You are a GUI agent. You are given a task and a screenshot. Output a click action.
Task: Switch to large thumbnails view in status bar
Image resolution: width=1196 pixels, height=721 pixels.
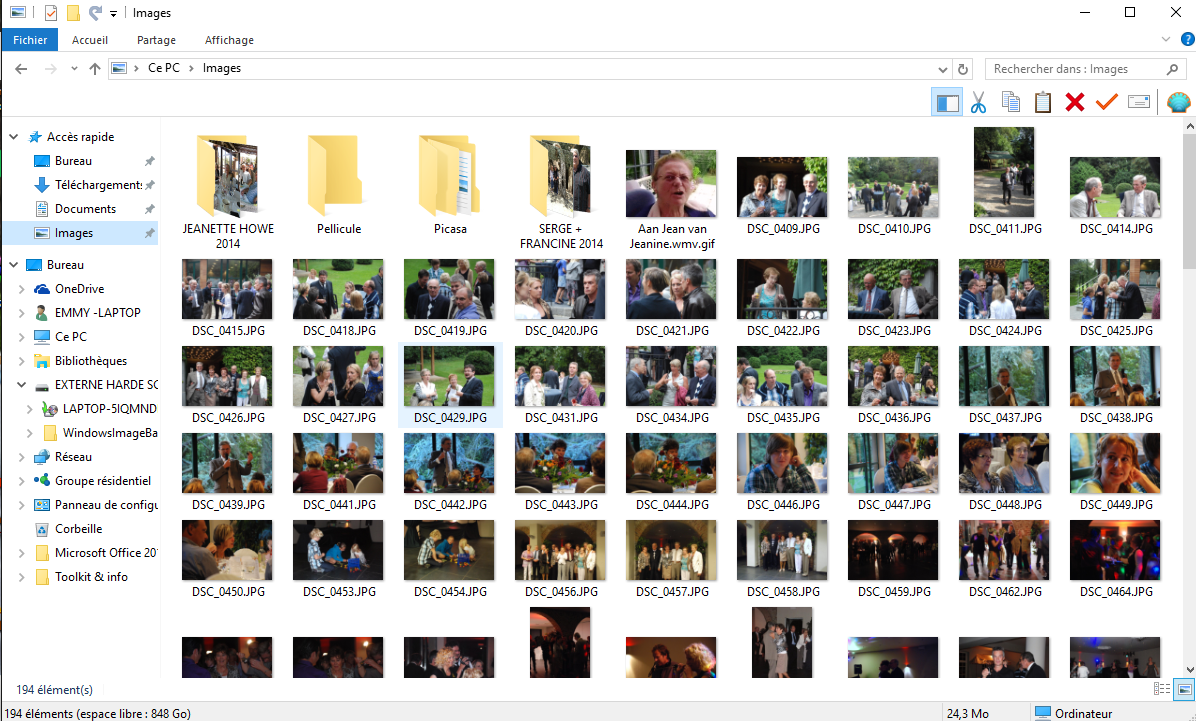[1184, 689]
